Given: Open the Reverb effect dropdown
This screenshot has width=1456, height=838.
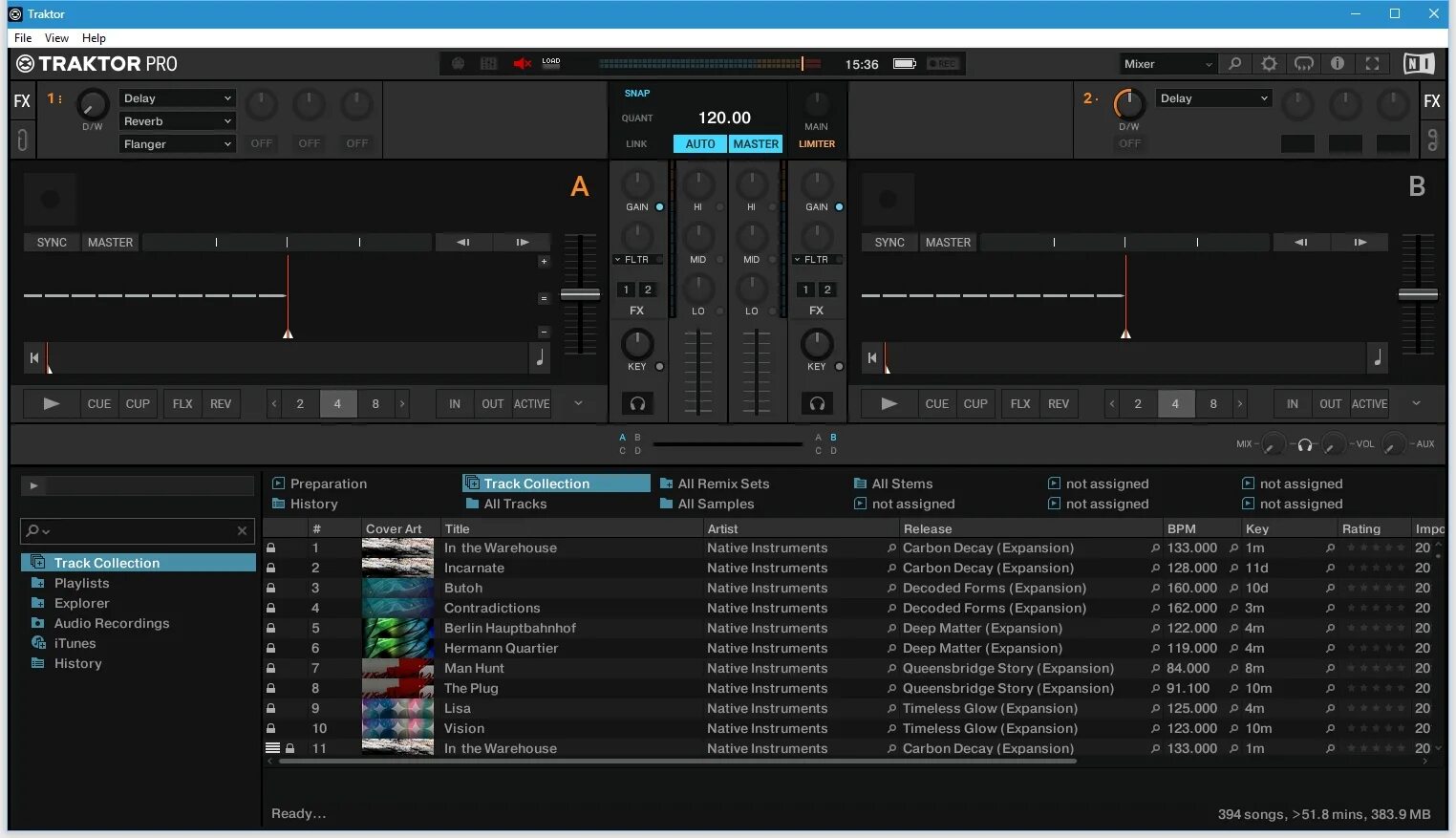Looking at the screenshot, I should point(178,121).
